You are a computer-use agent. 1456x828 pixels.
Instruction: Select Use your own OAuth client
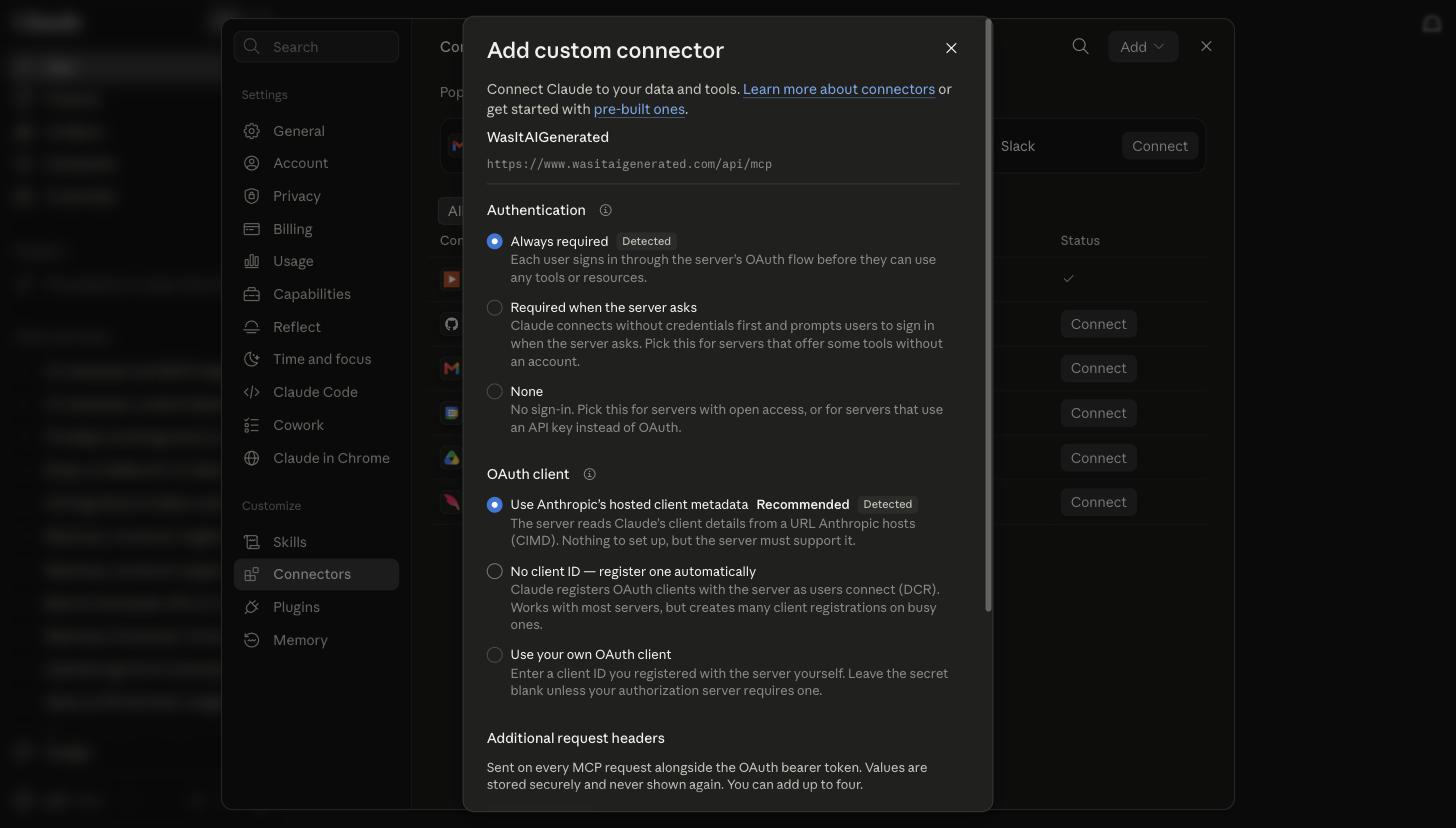[495, 655]
